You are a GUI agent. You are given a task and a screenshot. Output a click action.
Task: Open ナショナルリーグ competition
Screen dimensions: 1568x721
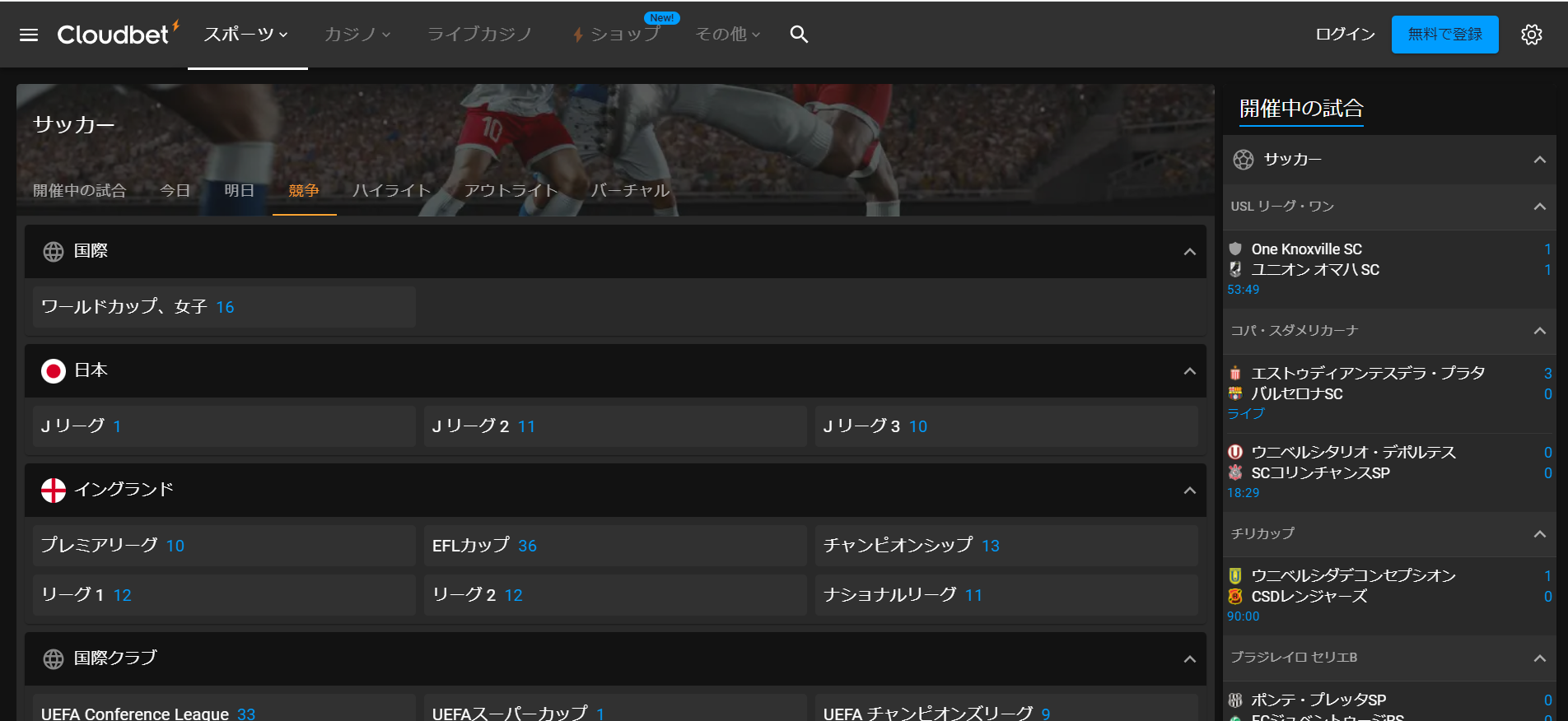click(1006, 595)
